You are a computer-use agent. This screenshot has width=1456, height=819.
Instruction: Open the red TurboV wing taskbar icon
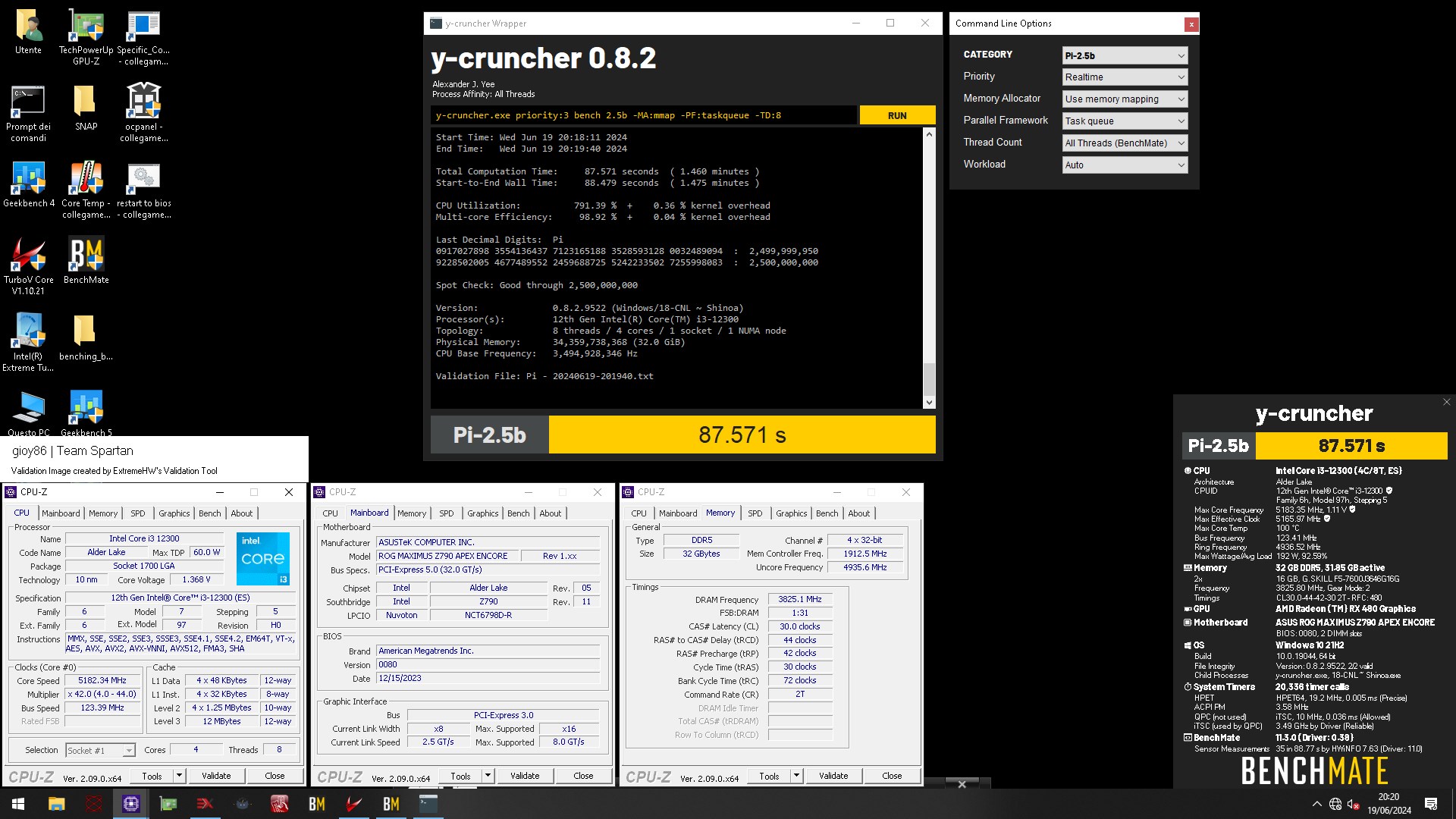pos(353,804)
